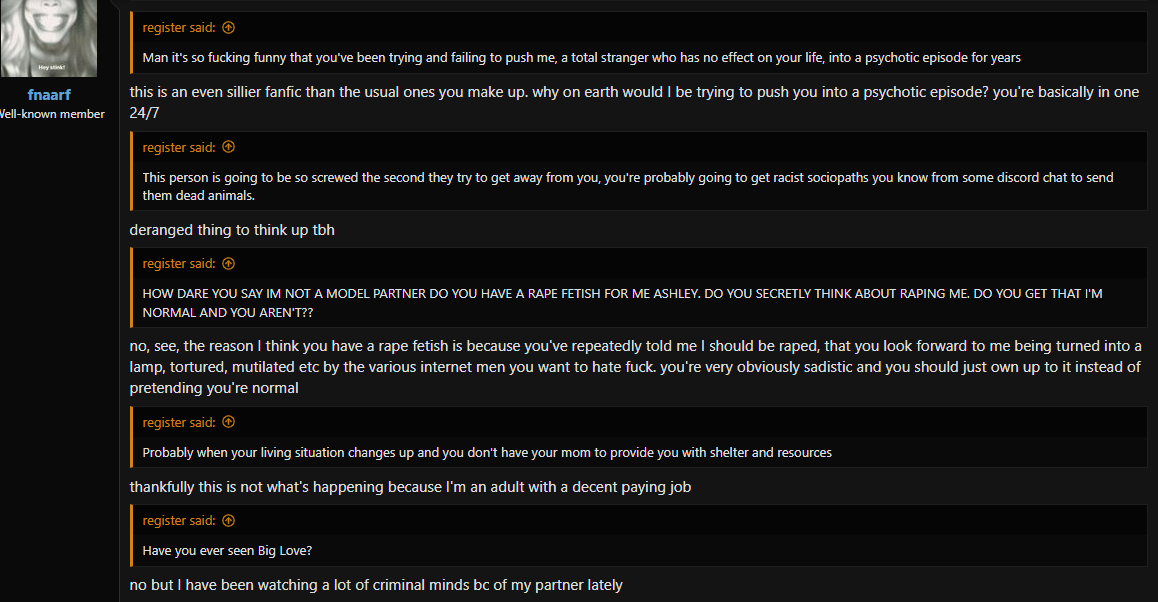Follow 'register said:' link above the all-caps quote
This screenshot has height=602, width=1158.
[179, 264]
